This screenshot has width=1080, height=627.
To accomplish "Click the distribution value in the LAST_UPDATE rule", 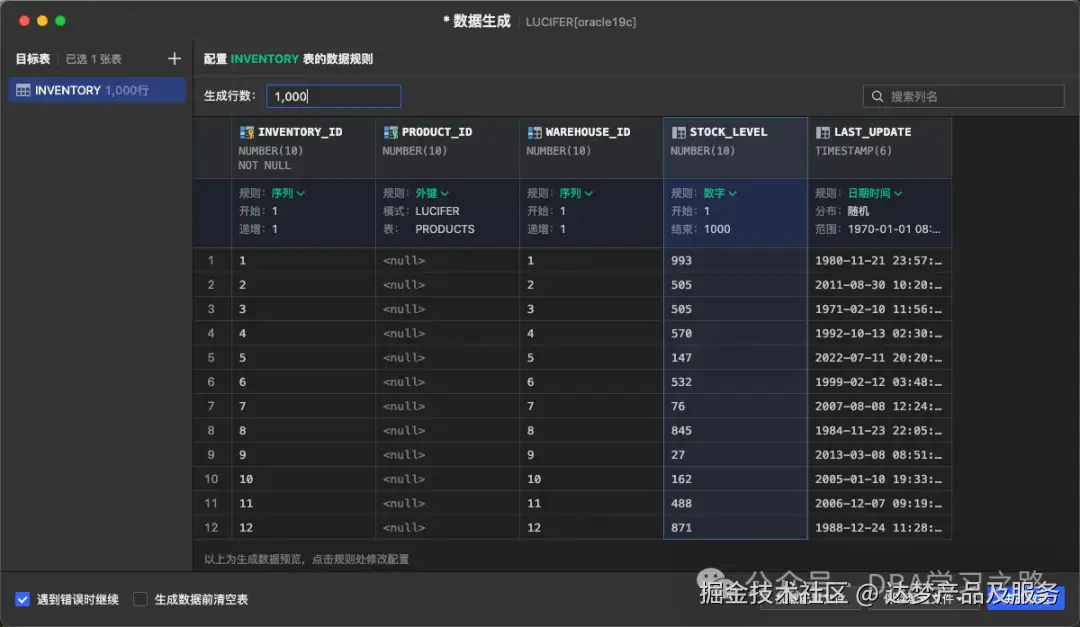I will pos(858,211).
